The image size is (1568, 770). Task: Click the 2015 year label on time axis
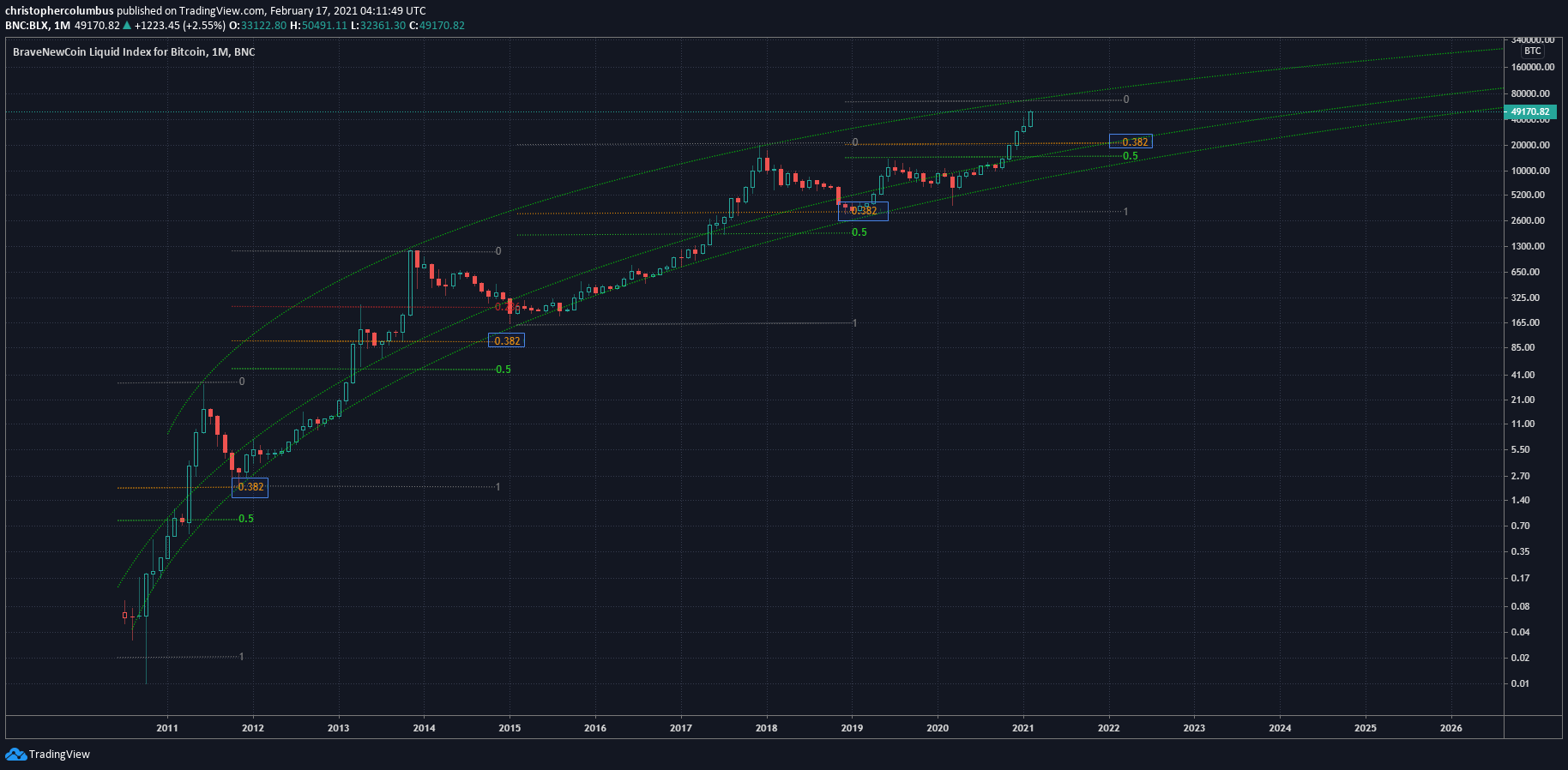click(x=510, y=728)
